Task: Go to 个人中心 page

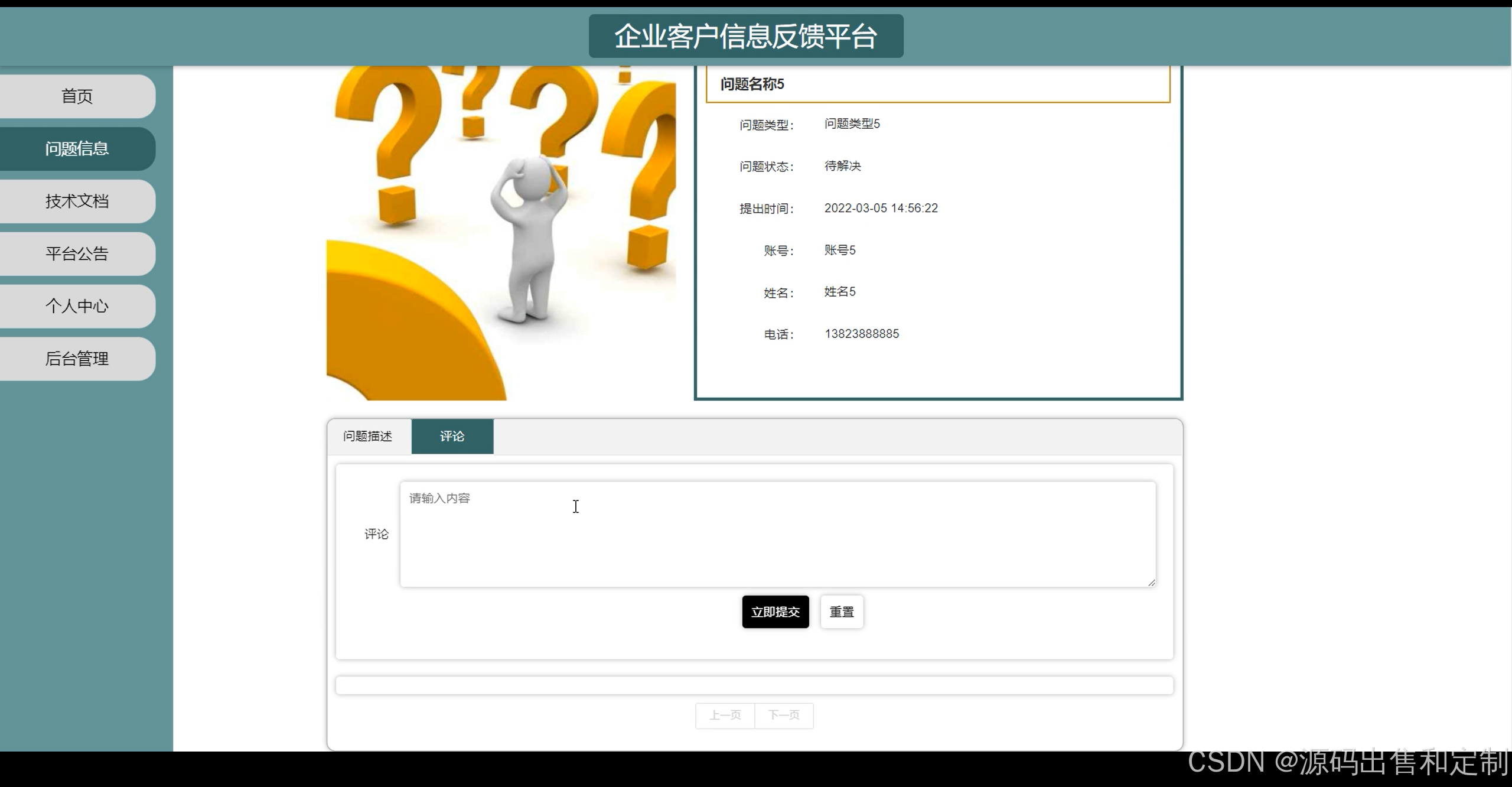Action: (77, 306)
